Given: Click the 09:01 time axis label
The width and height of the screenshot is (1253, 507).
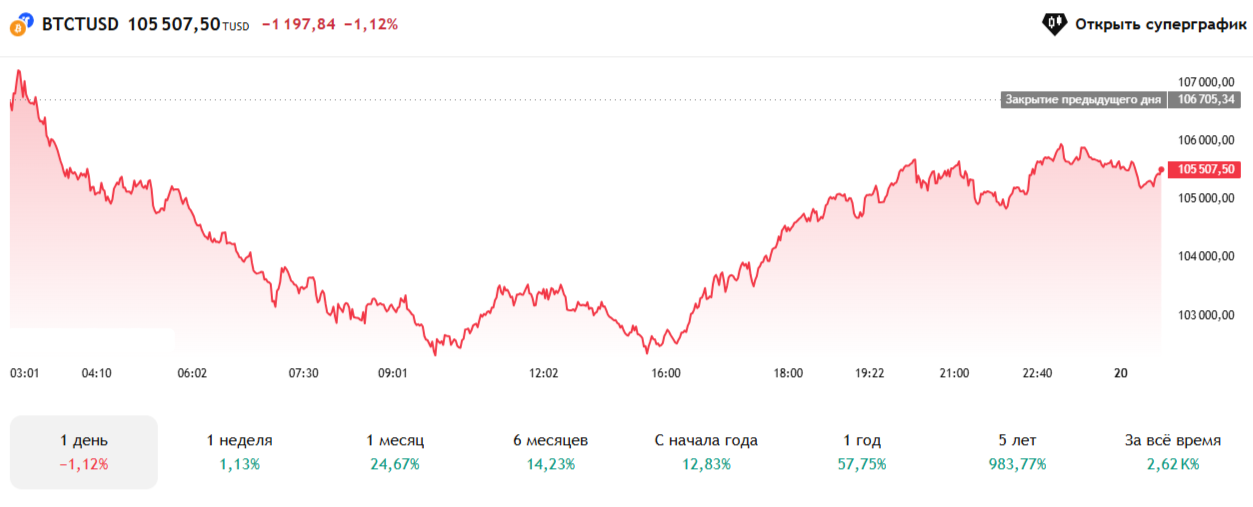Looking at the screenshot, I should pos(392,373).
